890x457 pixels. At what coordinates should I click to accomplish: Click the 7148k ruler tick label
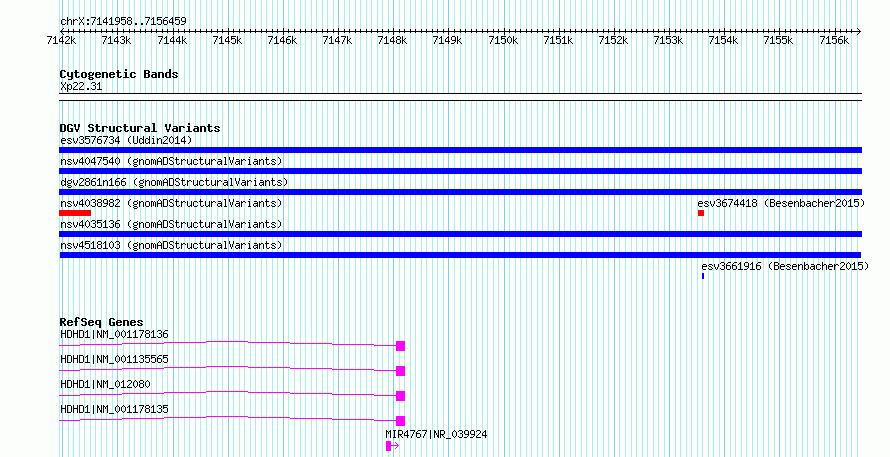pyautogui.click(x=392, y=40)
